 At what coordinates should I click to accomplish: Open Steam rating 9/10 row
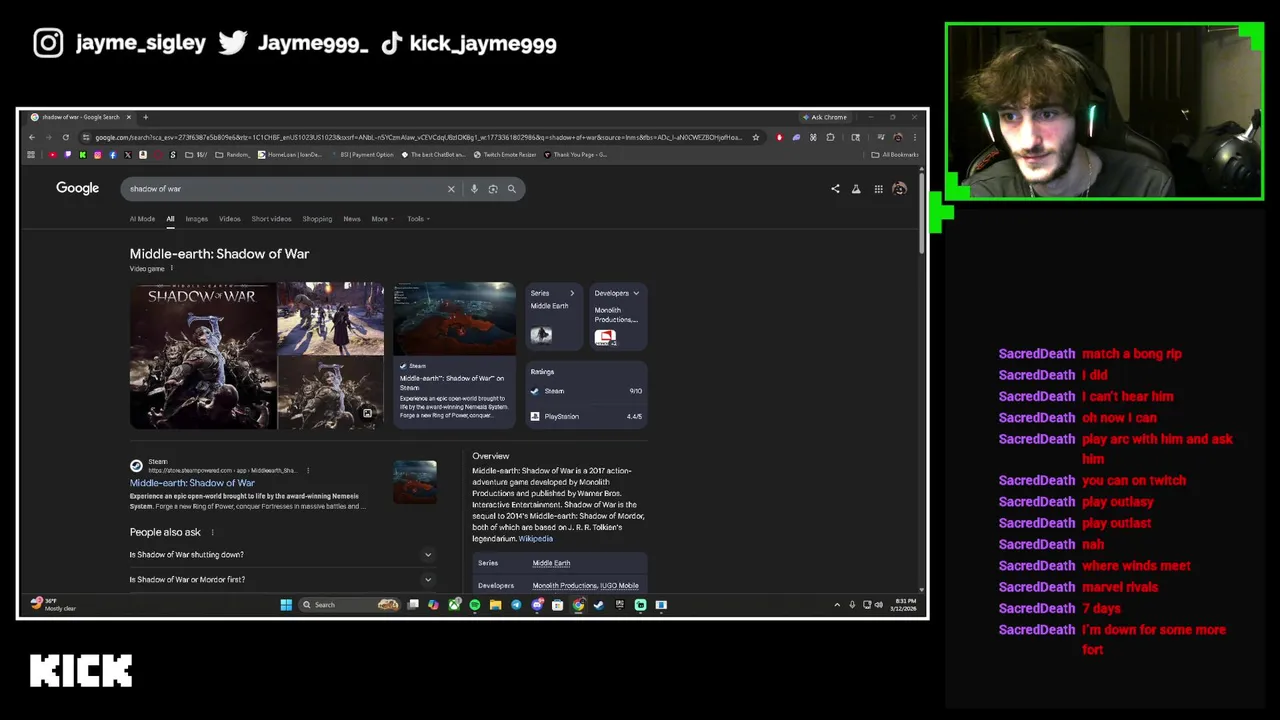pyautogui.click(x=587, y=391)
